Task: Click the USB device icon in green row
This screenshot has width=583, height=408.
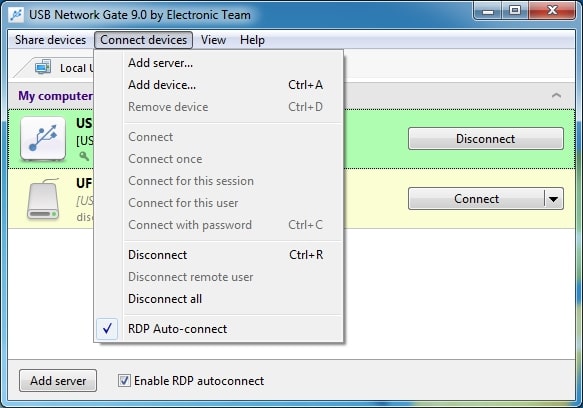Action: coord(43,138)
